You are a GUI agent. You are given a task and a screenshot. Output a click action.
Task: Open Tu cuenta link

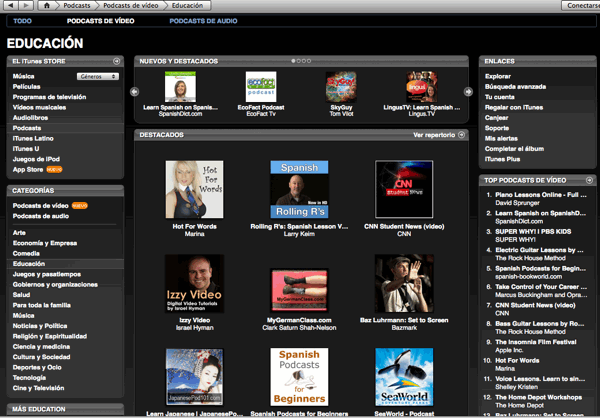pyautogui.click(x=499, y=97)
